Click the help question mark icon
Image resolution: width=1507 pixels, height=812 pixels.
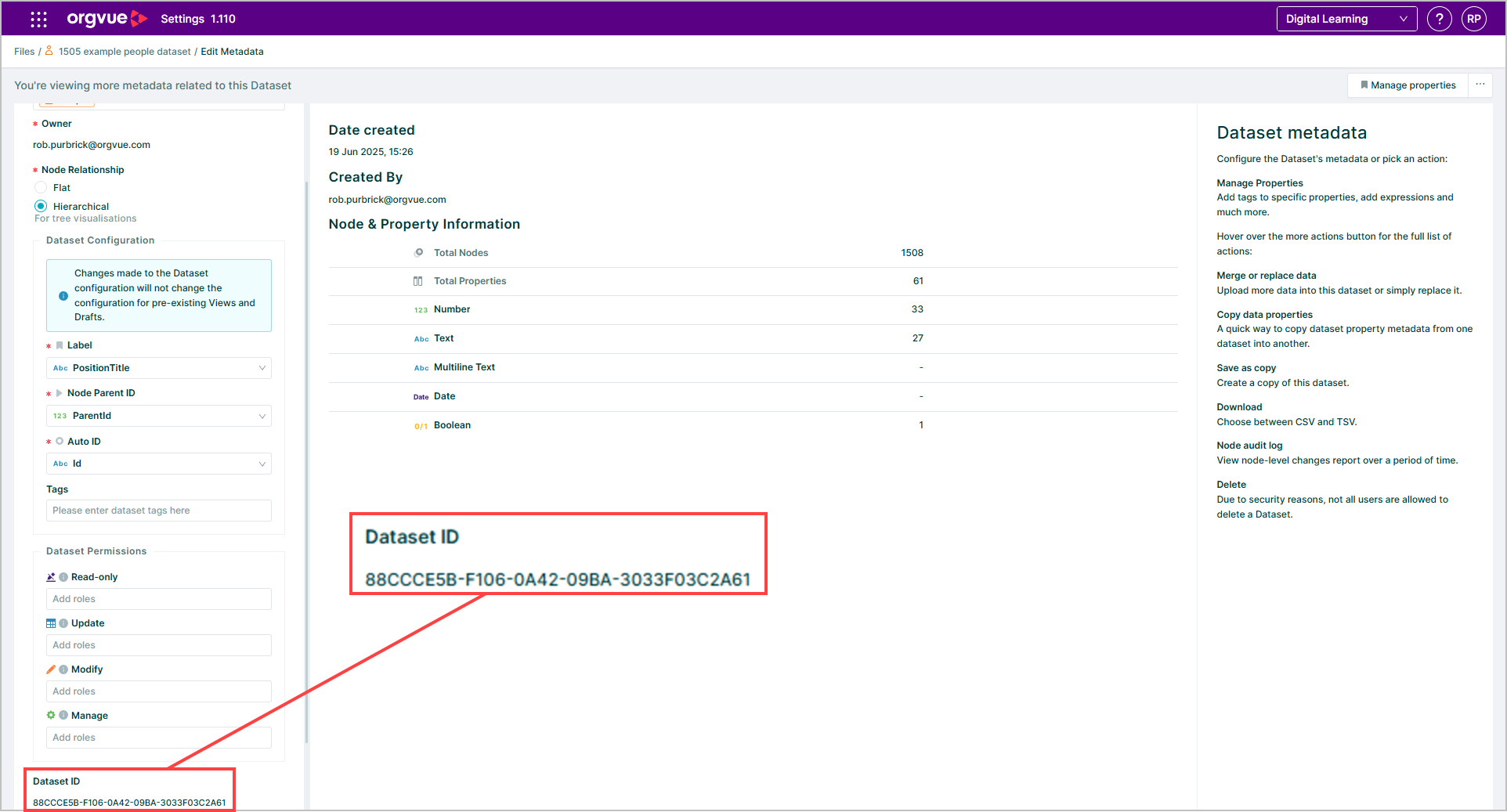1439,19
